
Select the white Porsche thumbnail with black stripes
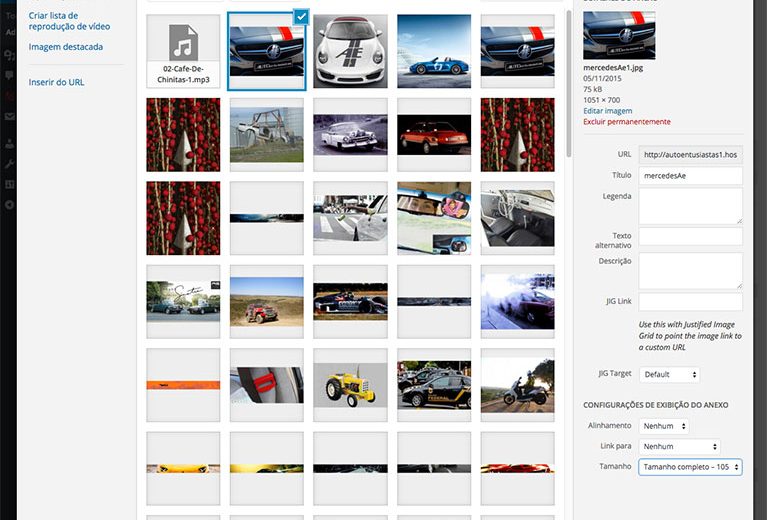coord(352,52)
